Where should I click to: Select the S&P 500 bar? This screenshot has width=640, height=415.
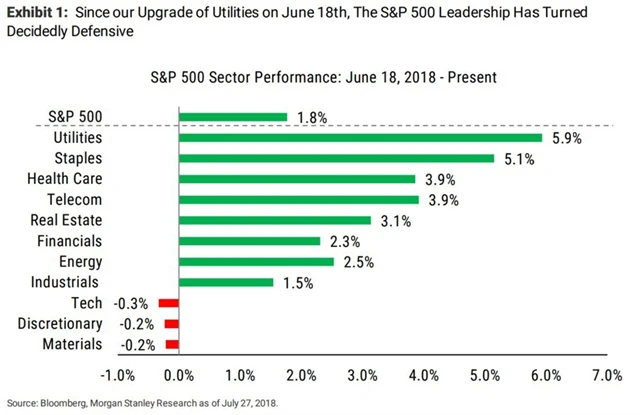point(233,117)
